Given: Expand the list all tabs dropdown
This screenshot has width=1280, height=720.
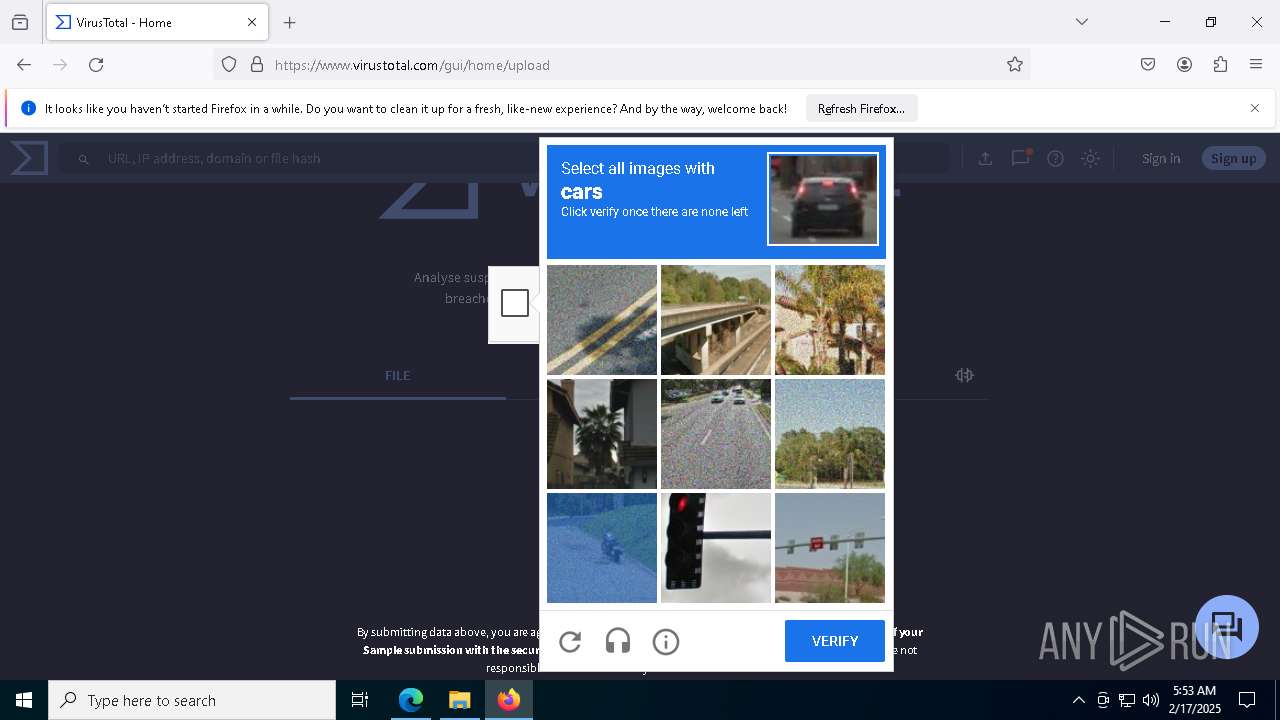Looking at the screenshot, I should tap(1082, 22).
